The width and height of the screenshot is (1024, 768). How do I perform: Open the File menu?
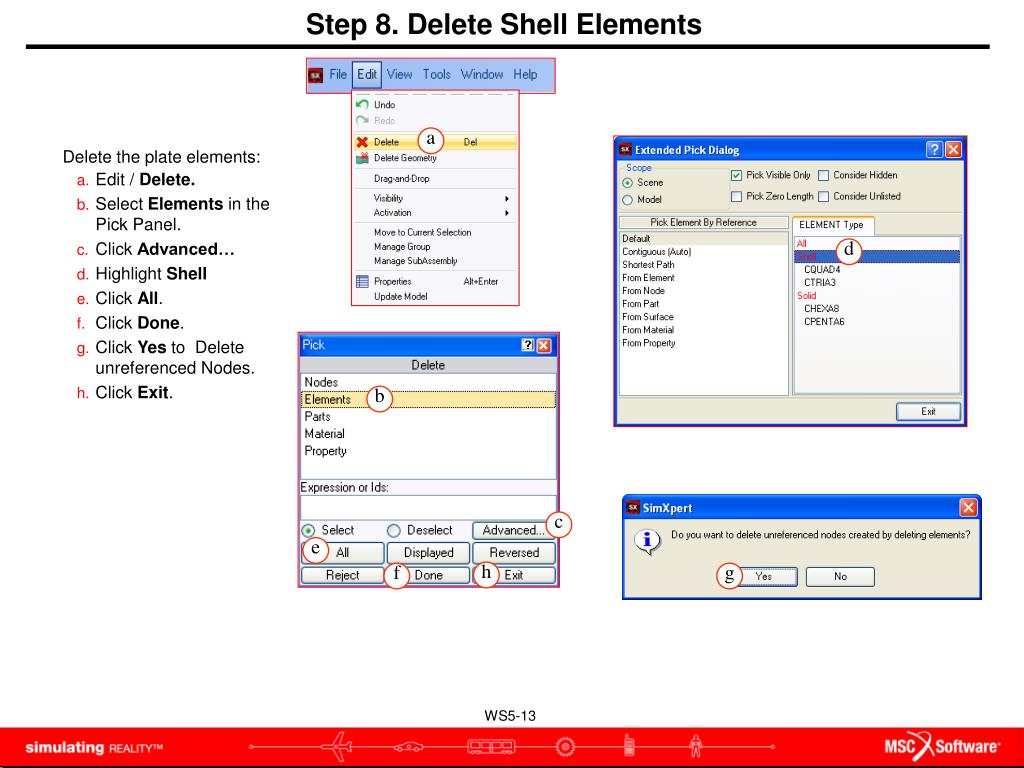(x=338, y=74)
